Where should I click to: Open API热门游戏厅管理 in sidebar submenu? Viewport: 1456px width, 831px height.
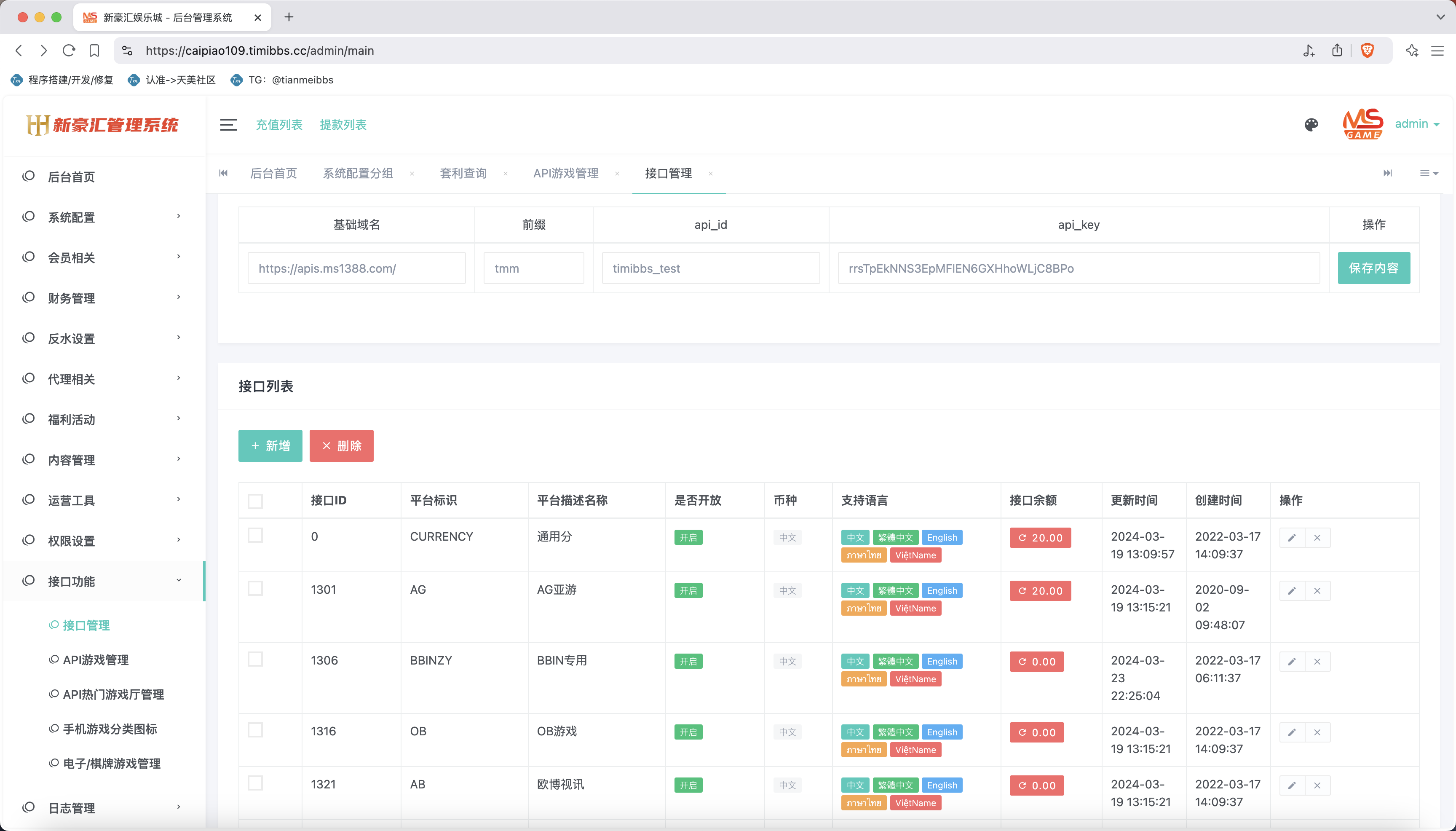(113, 694)
